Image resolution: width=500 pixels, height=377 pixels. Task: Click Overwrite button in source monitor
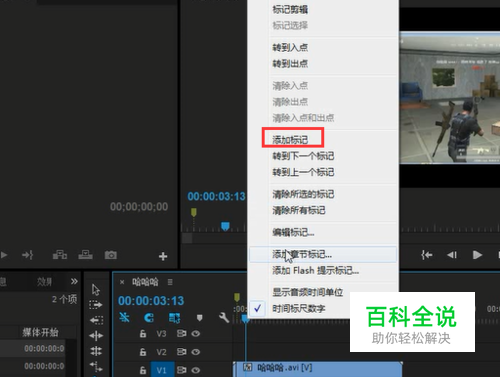click(x=86, y=255)
